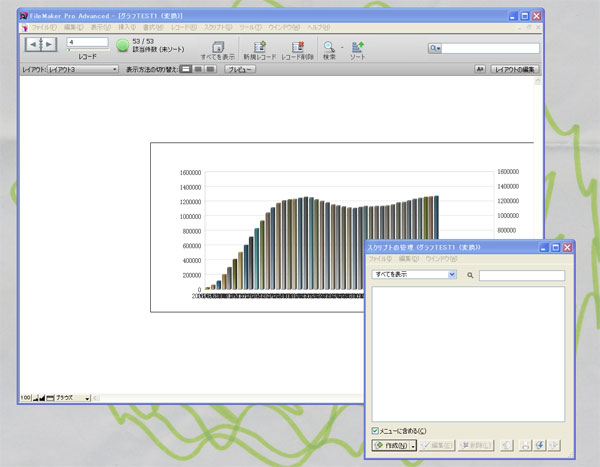Switch to table view icon
The width and height of the screenshot is (600, 467).
click(210, 69)
